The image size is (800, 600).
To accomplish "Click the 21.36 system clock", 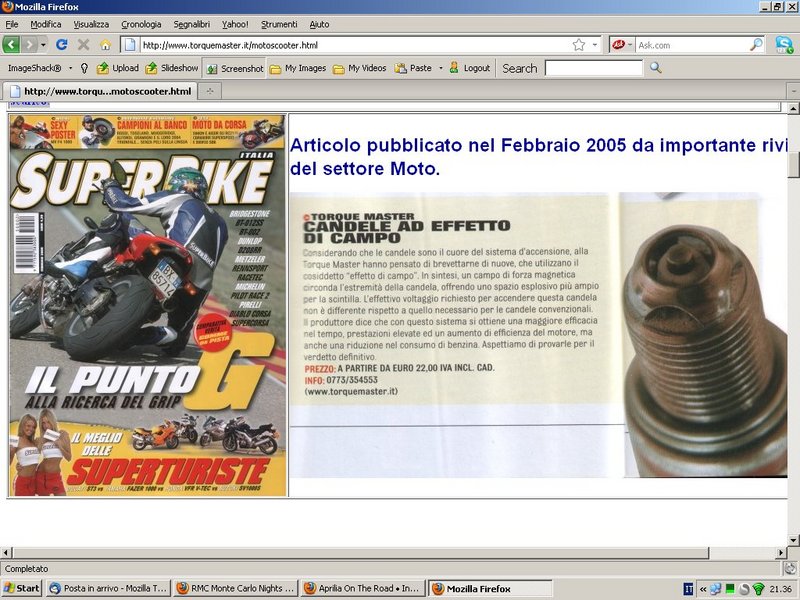I will [x=781, y=589].
